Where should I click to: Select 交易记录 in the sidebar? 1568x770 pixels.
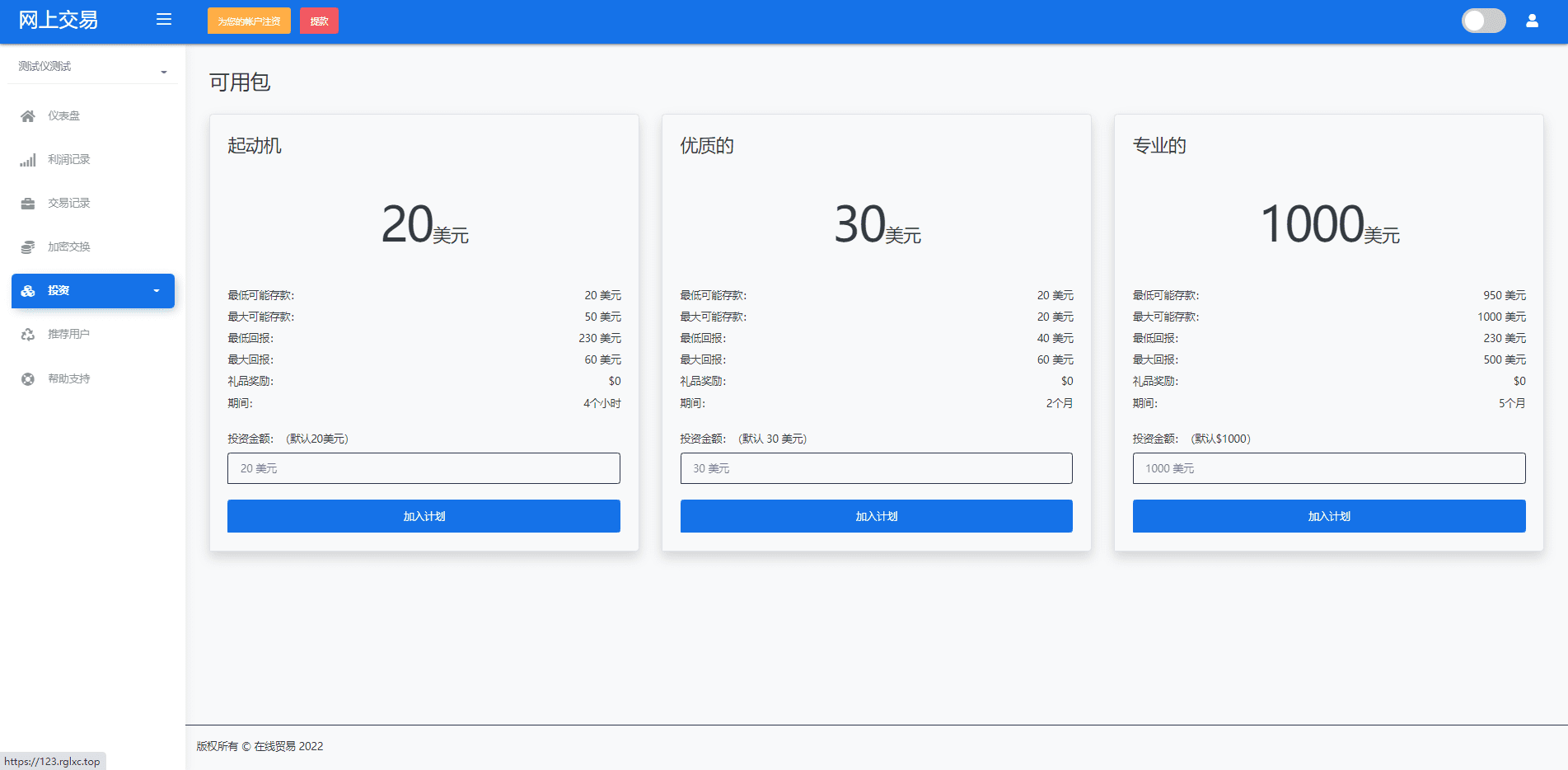click(68, 204)
